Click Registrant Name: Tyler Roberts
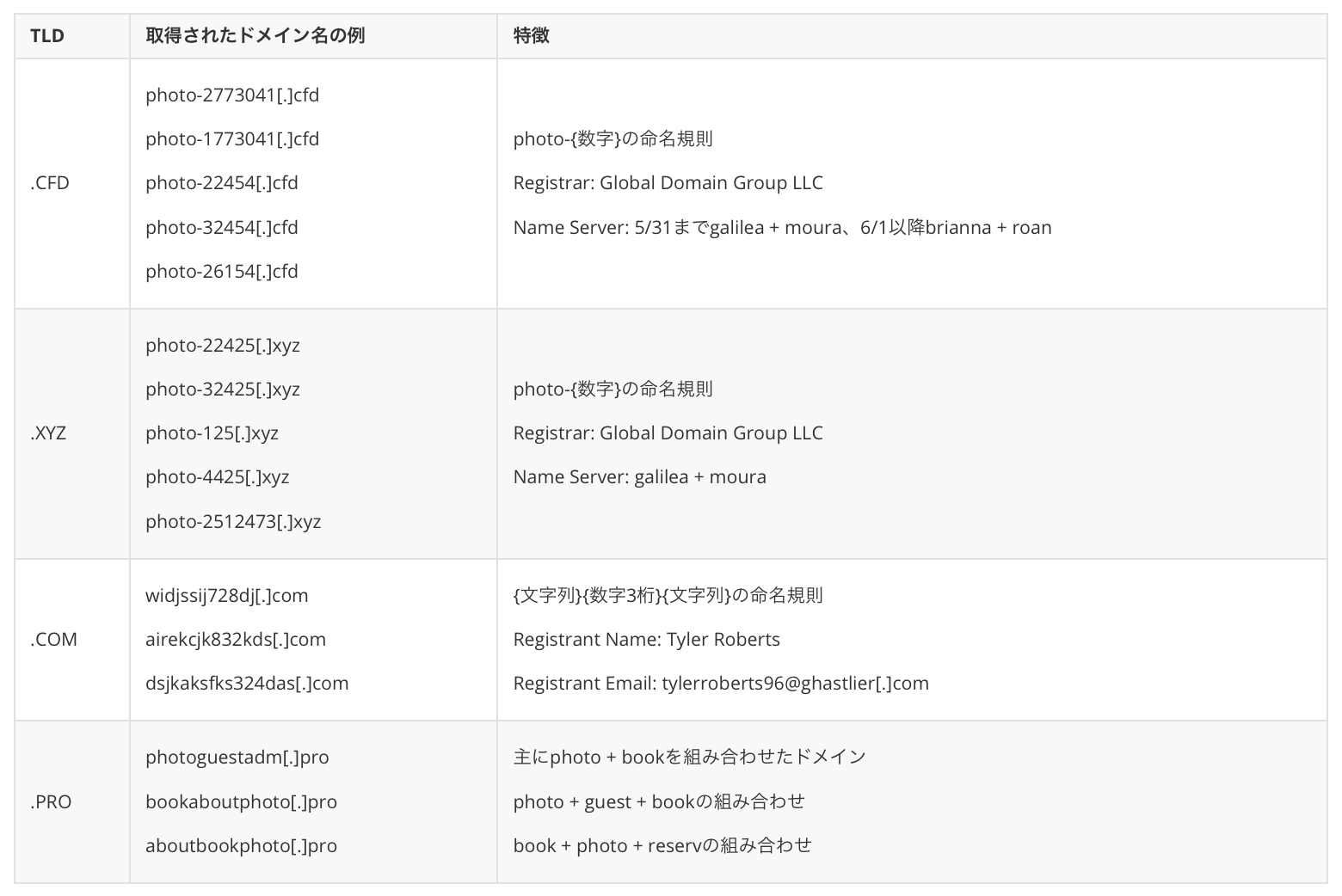1342x896 pixels. (x=647, y=640)
